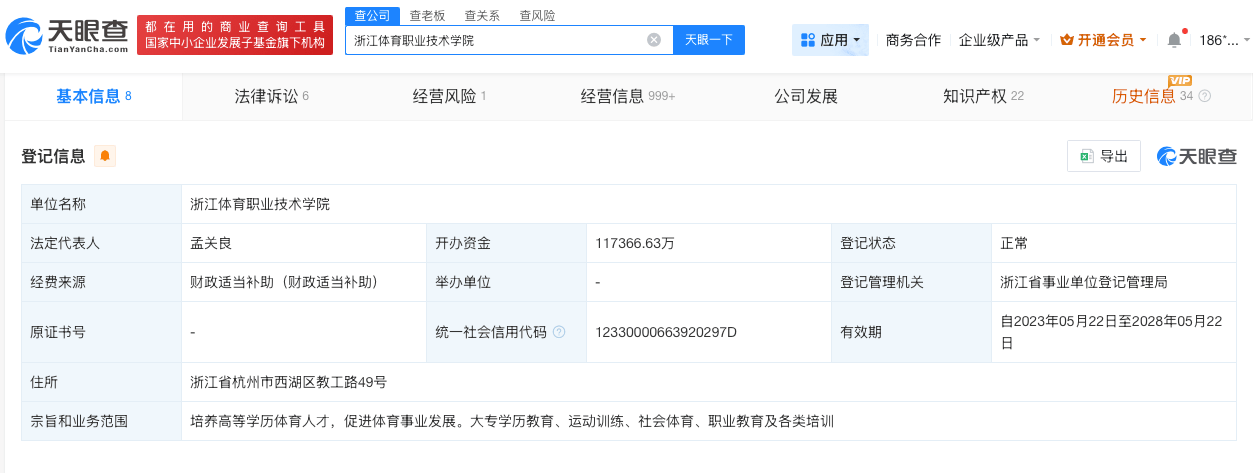Screen dimensions: 1253x473
Task: Click the question icon beside 历史信息
Action: [1204, 97]
